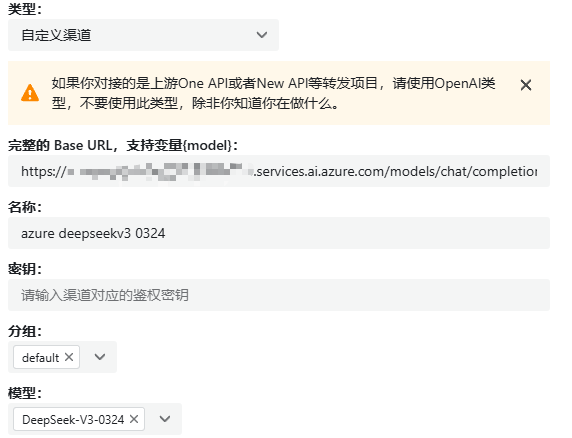Click the chevron arrow in 自定义渠道 selector
Image resolution: width=572 pixels, height=438 pixels.
262,35
